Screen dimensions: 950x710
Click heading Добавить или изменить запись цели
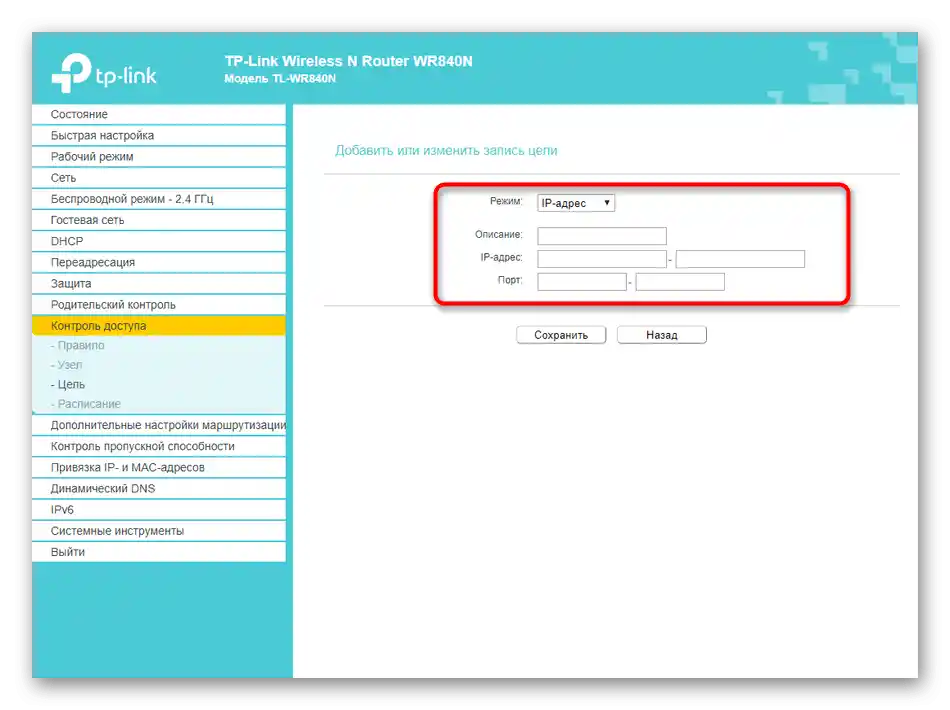(x=447, y=151)
